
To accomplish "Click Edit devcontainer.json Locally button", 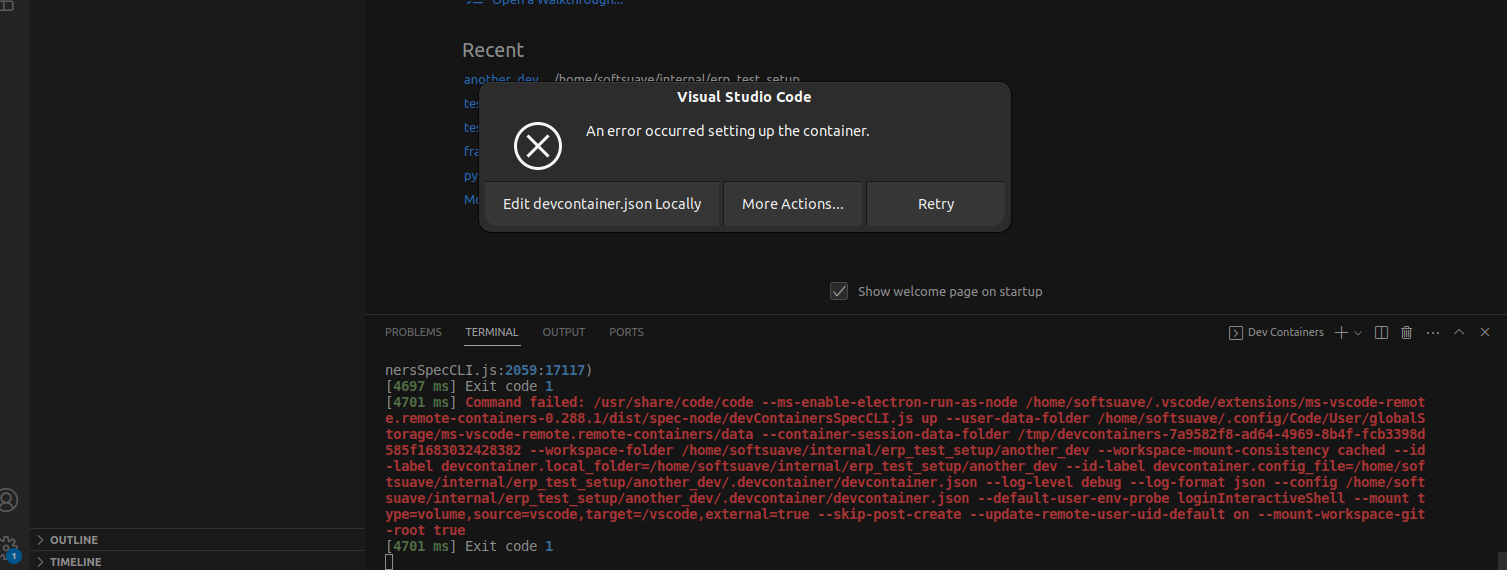I will pos(602,204).
